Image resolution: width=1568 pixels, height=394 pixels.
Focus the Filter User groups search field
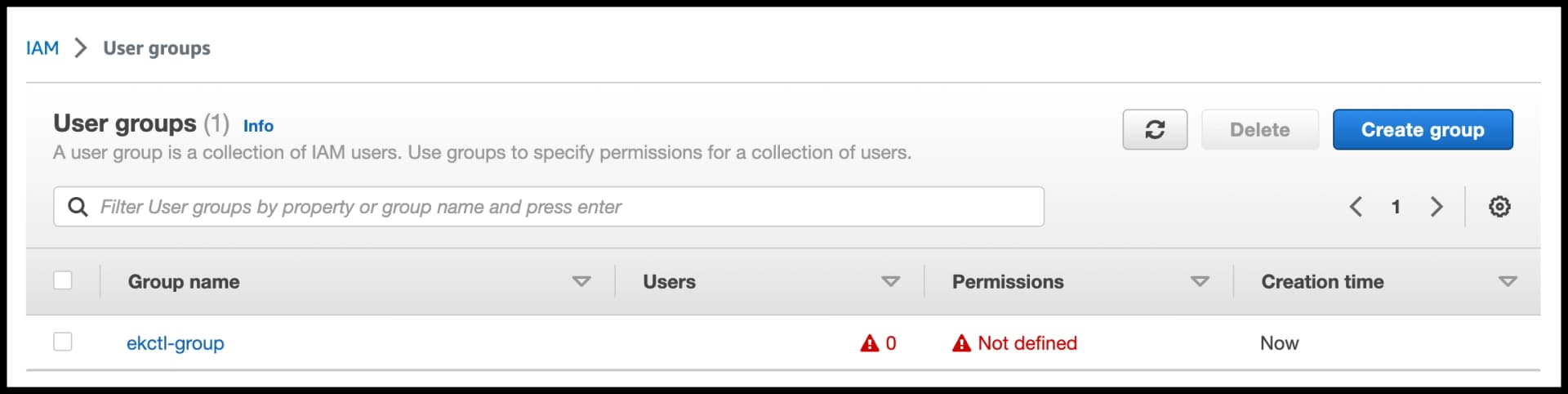click(549, 207)
